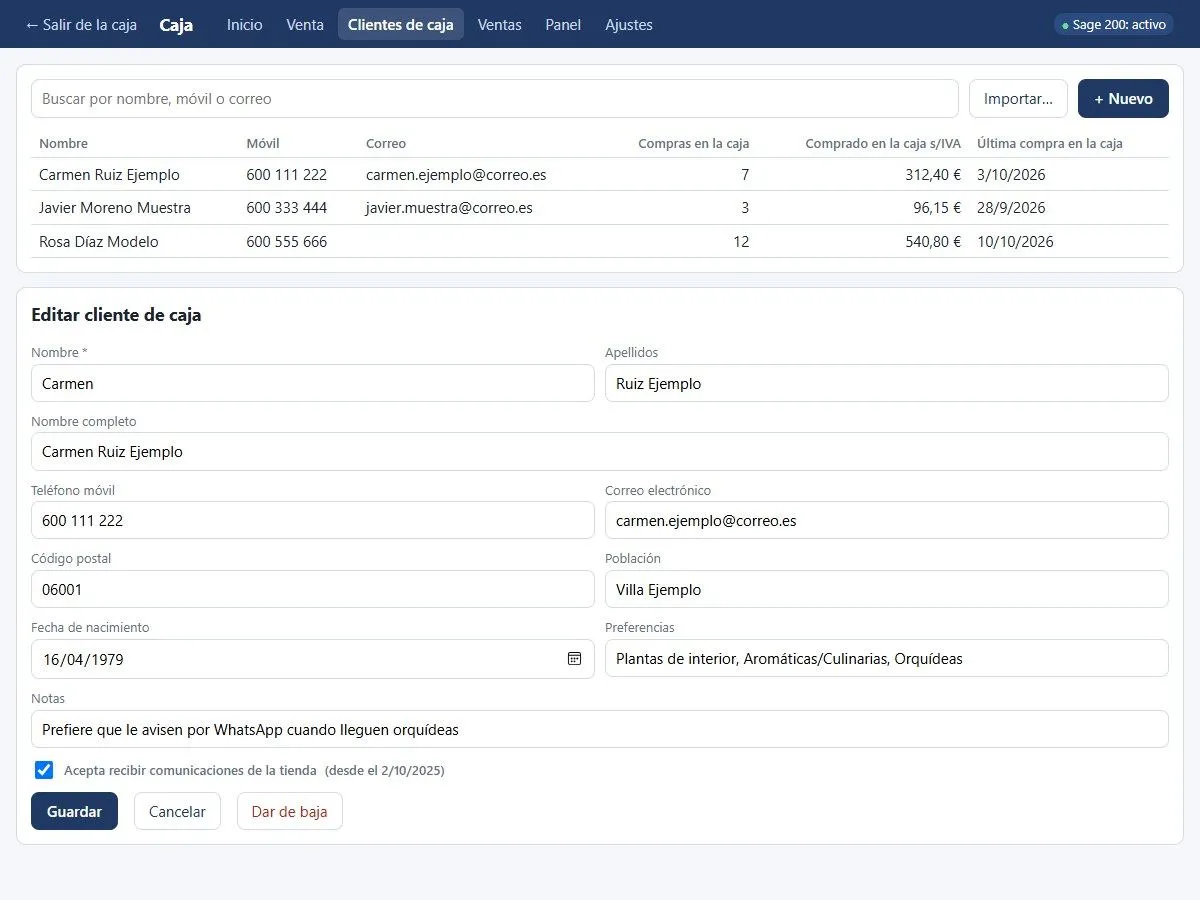Edit the Preferencias field

point(887,658)
